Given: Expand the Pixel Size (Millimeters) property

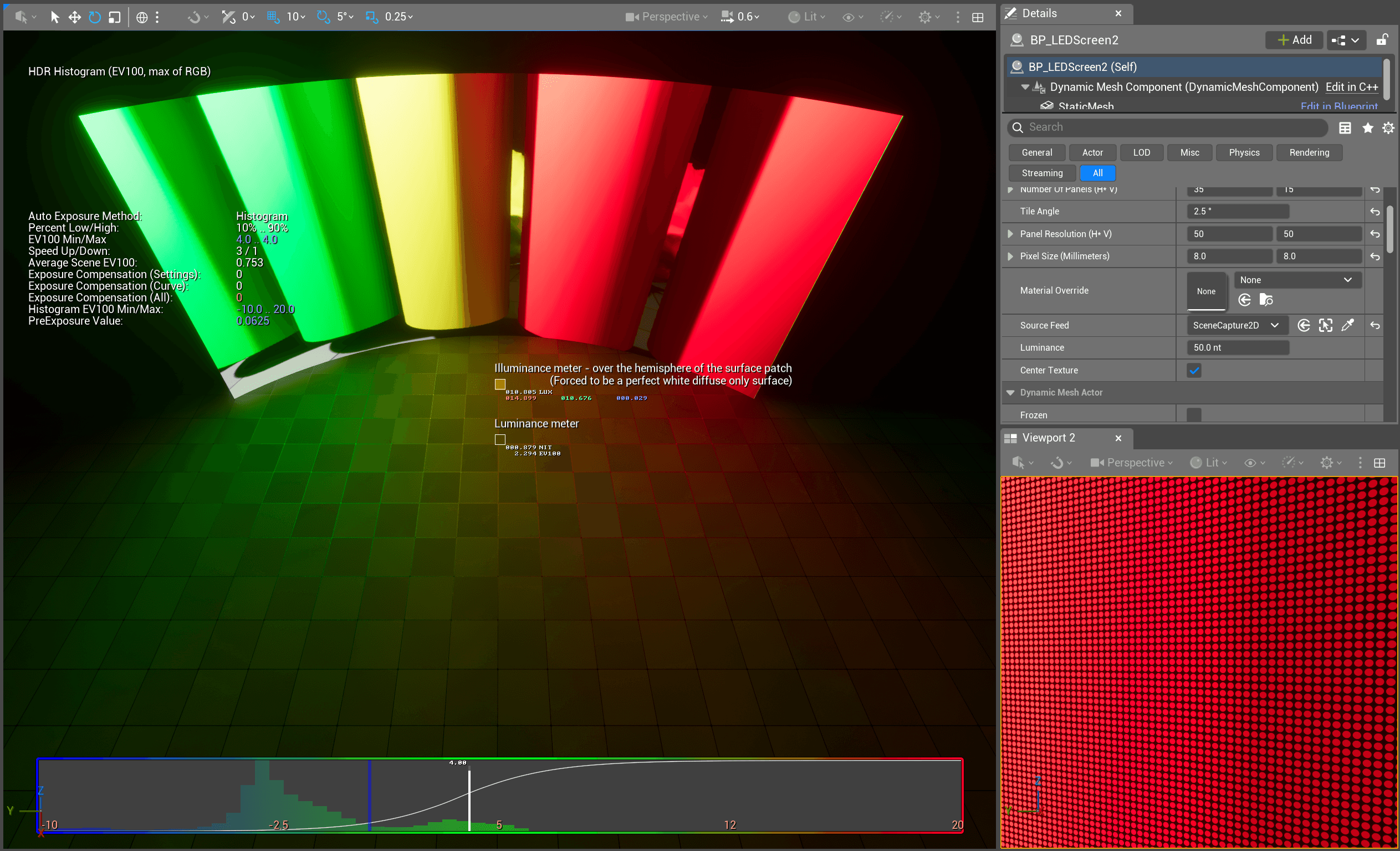Looking at the screenshot, I should (1010, 256).
